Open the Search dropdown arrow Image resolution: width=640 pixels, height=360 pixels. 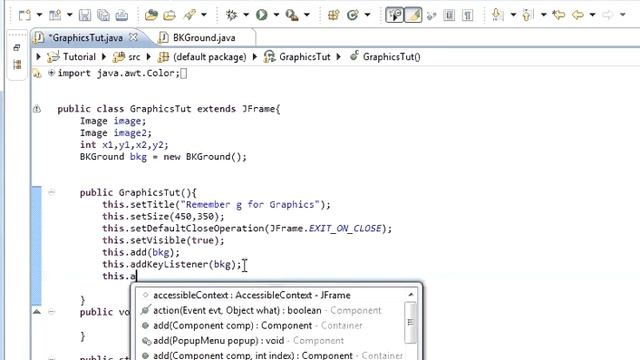tap(204, 15)
